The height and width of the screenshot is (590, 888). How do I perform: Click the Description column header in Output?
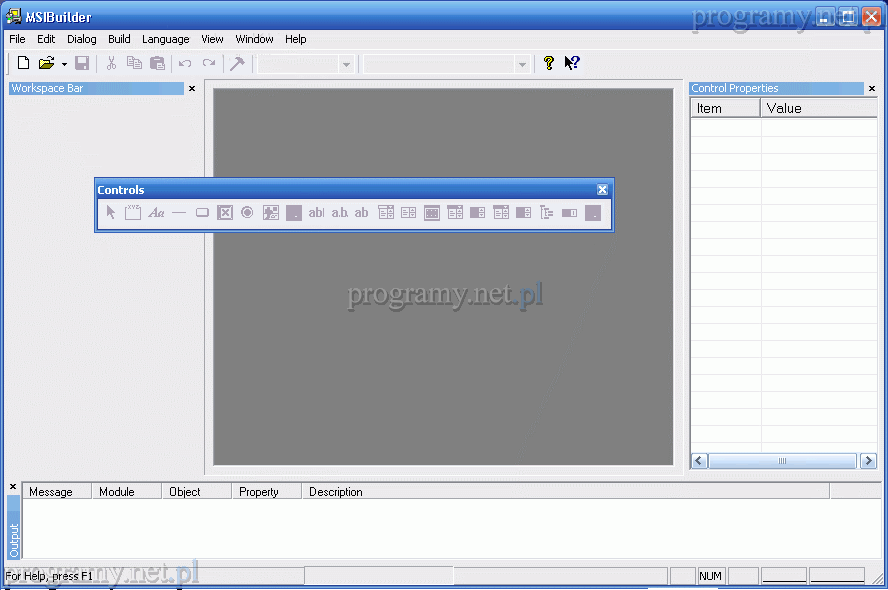(335, 492)
